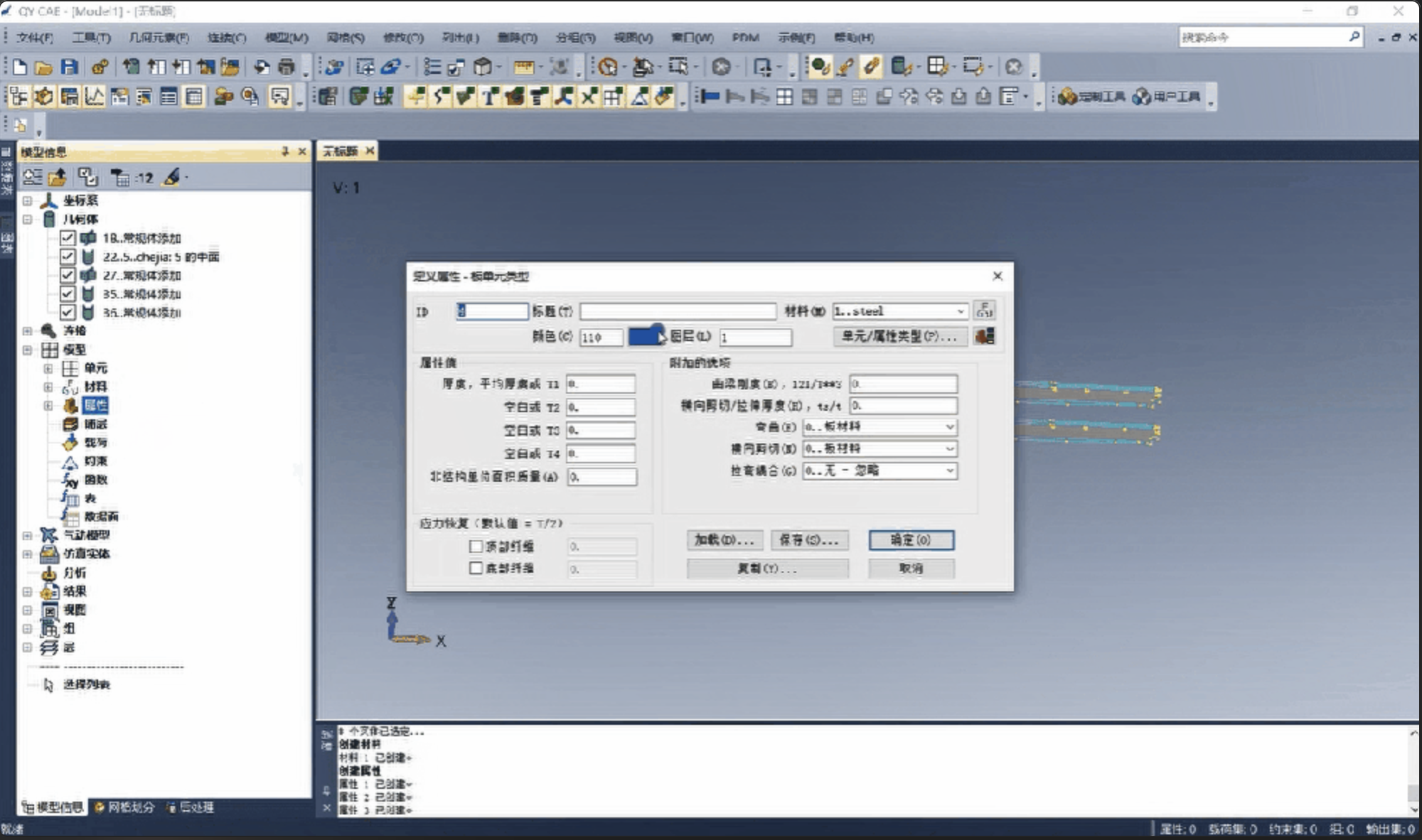Click the Save file toolbar icon
The width and height of the screenshot is (1422, 840).
[69, 68]
